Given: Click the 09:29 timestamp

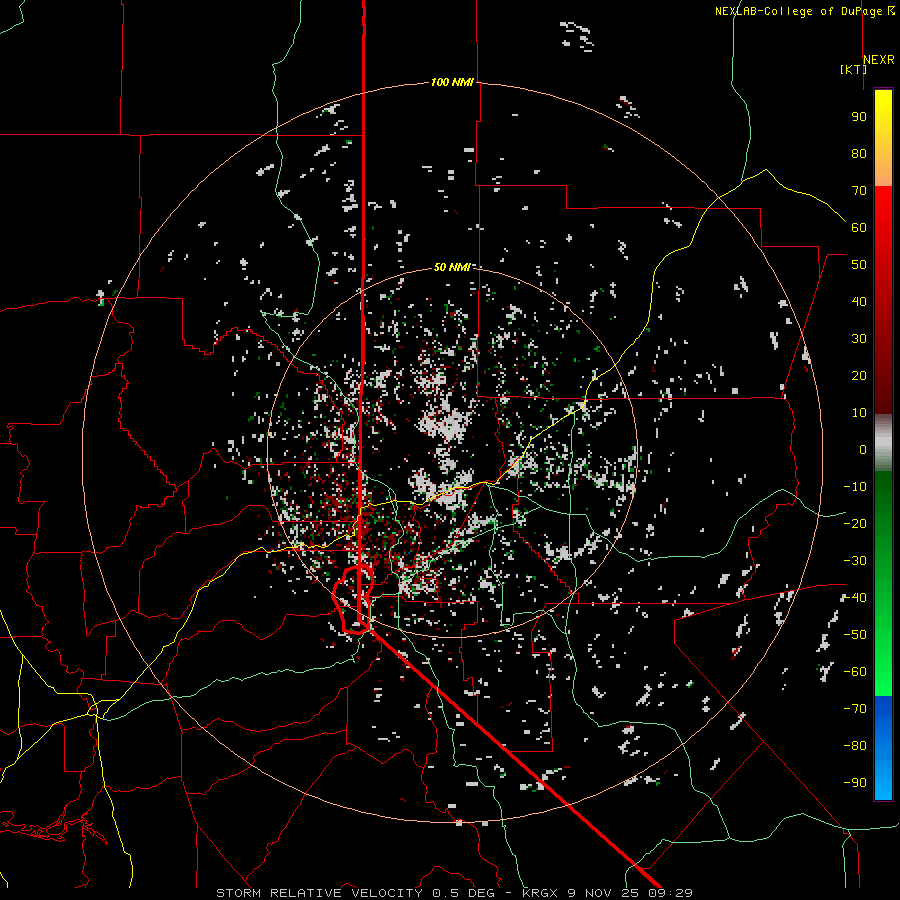Looking at the screenshot, I should [668, 893].
